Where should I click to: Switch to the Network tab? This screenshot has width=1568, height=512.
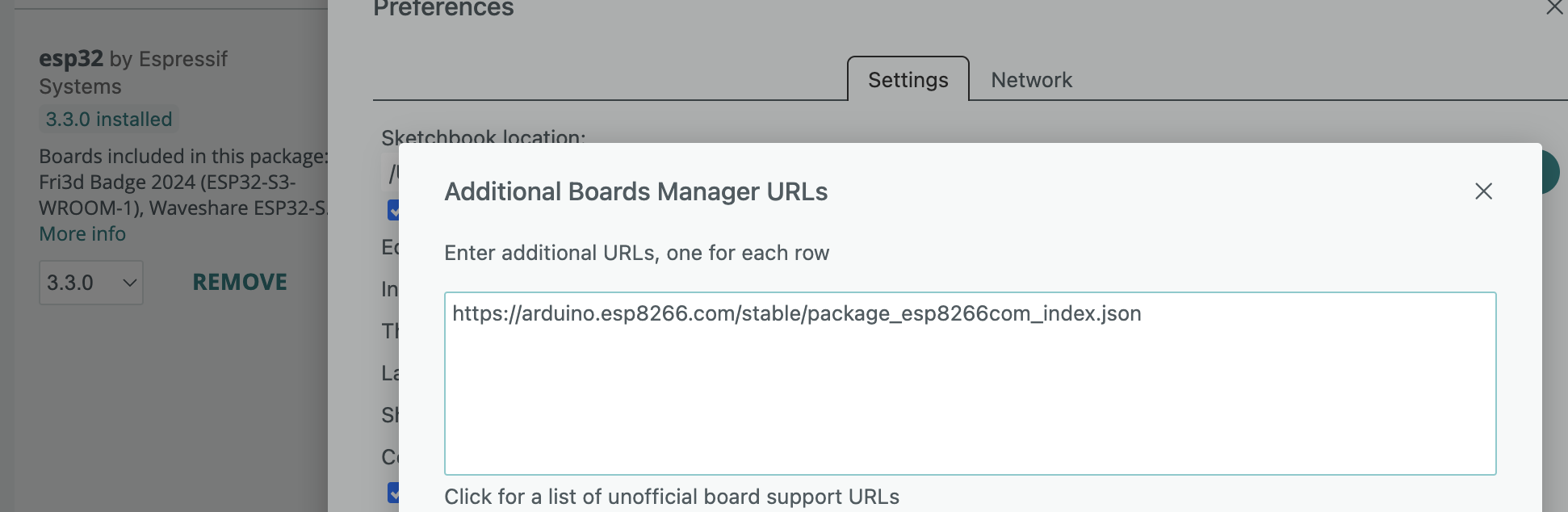1030,79
